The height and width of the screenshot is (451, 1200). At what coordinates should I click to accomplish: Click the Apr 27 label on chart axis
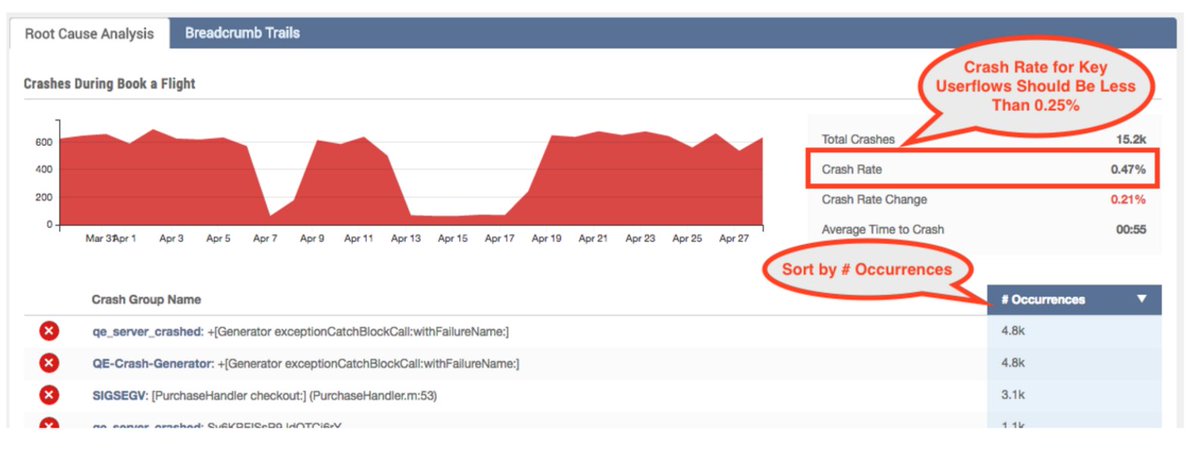[x=734, y=239]
